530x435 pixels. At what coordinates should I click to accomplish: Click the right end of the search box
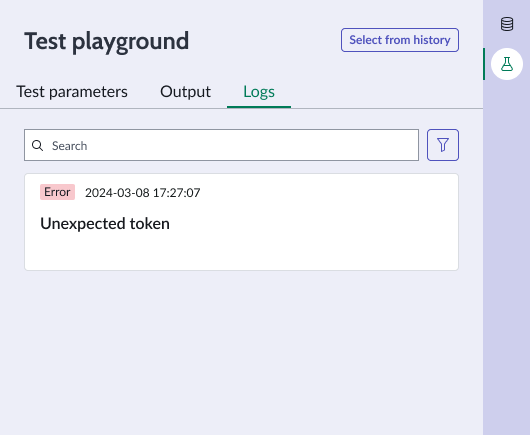(x=406, y=145)
